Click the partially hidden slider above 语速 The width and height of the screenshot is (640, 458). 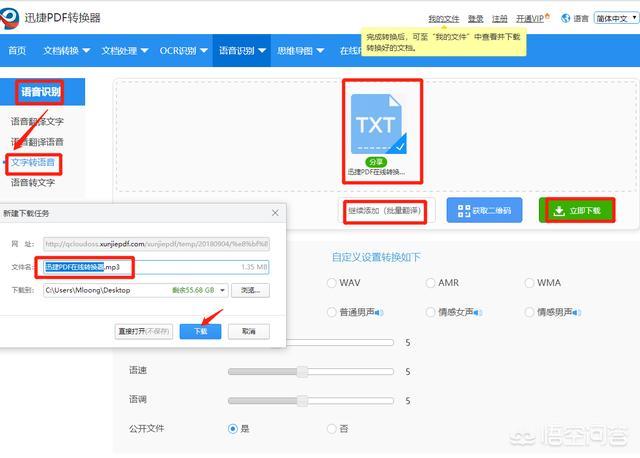tap(340, 342)
